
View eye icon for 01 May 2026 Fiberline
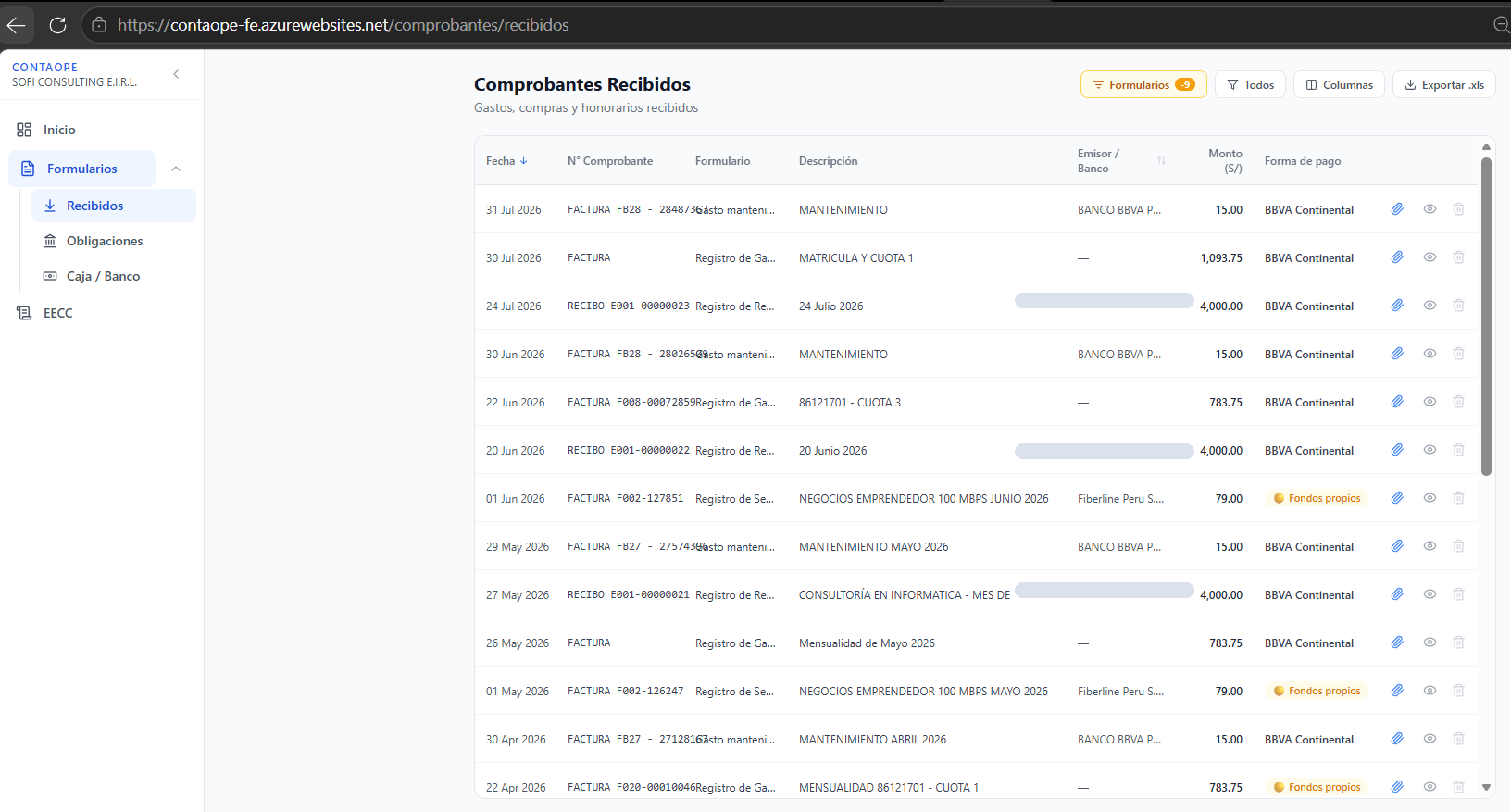(1430, 691)
